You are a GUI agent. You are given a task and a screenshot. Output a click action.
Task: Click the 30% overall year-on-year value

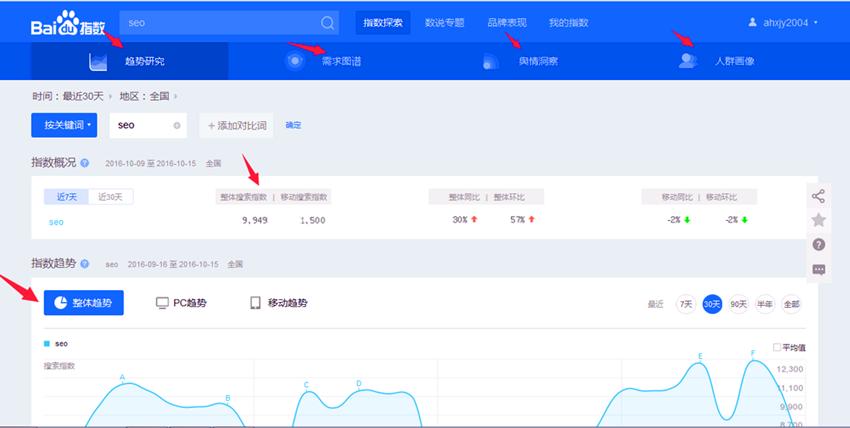tap(460, 219)
